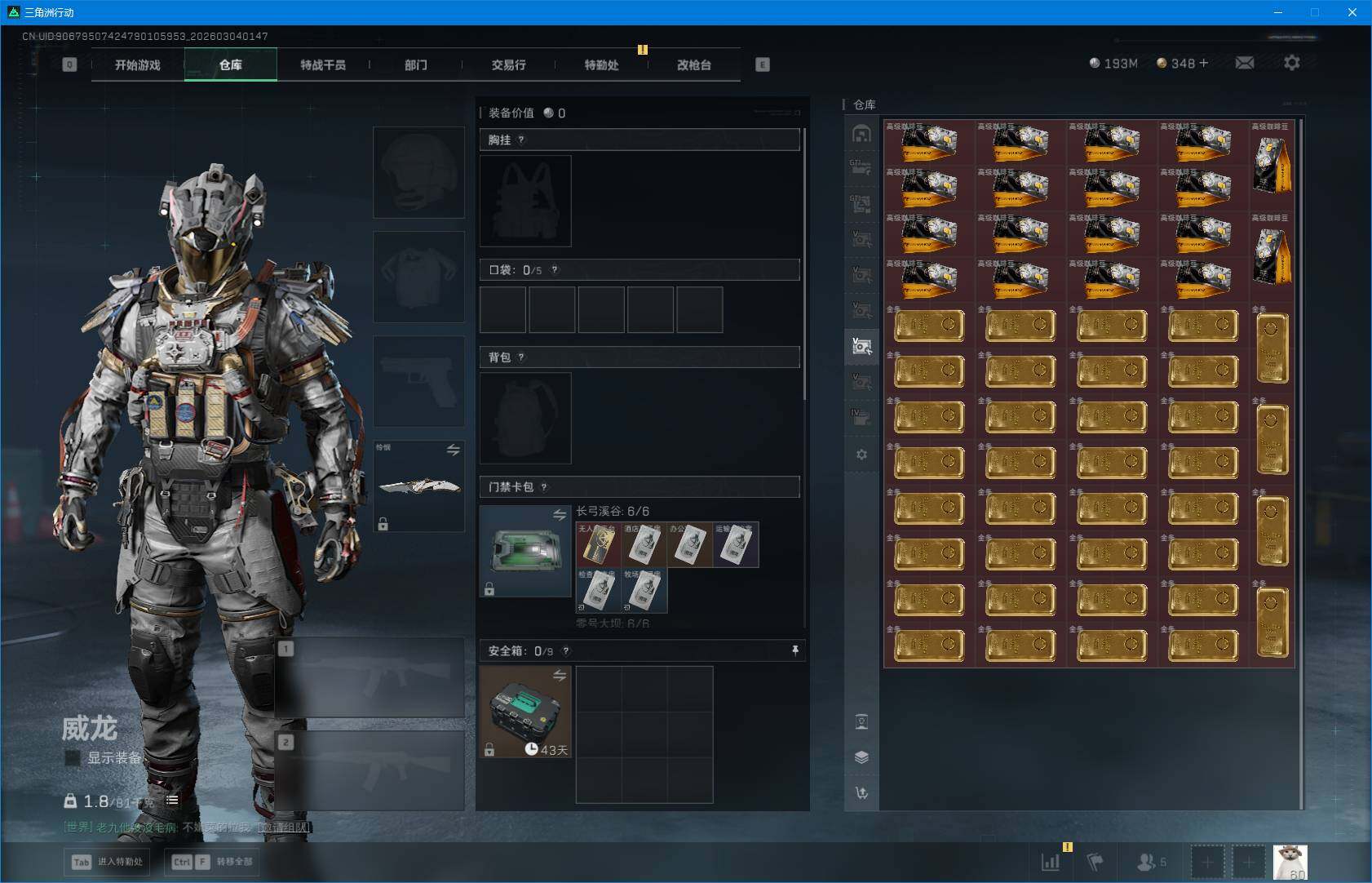Select the highlighted V-level storage box tab
1372x883 pixels.
coord(861,346)
